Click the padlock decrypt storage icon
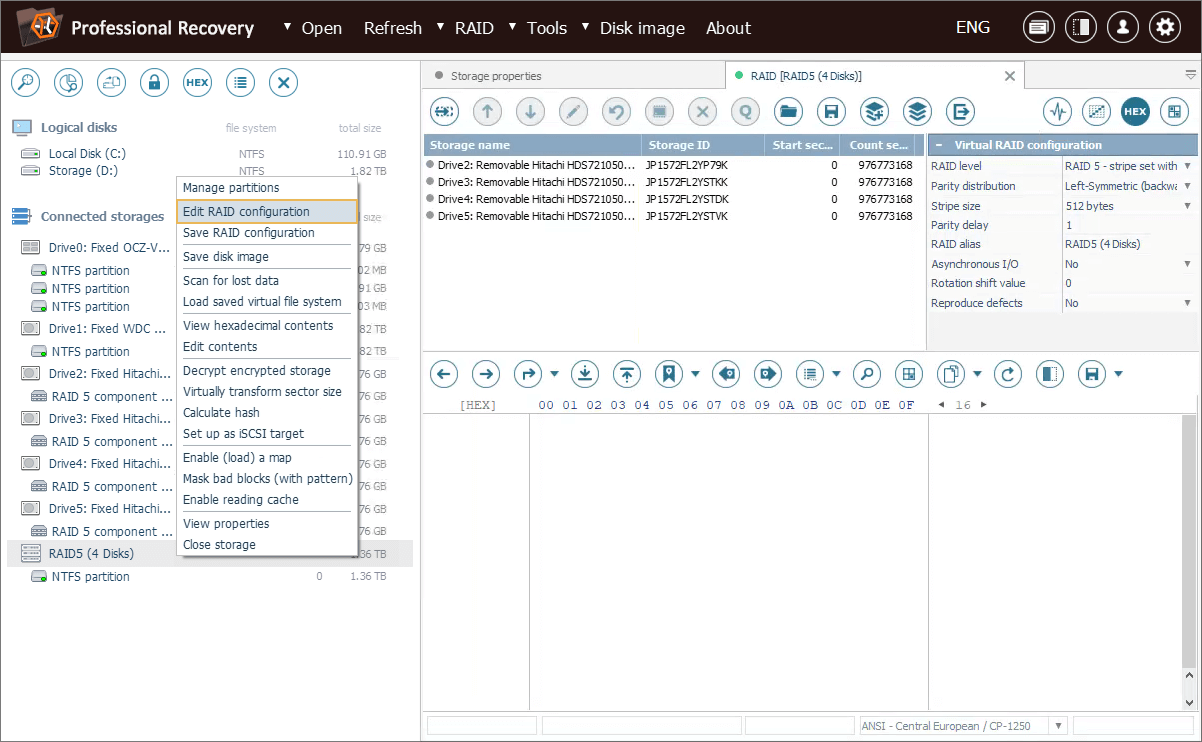 pyautogui.click(x=154, y=83)
